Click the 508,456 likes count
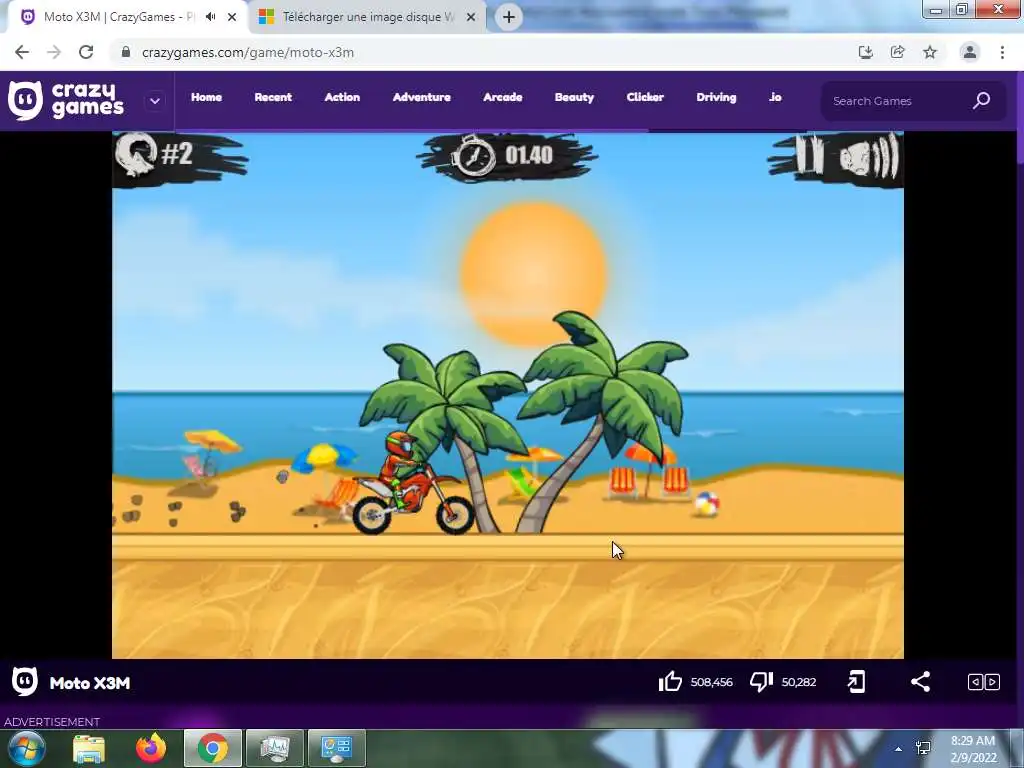1024x768 pixels. tap(712, 682)
